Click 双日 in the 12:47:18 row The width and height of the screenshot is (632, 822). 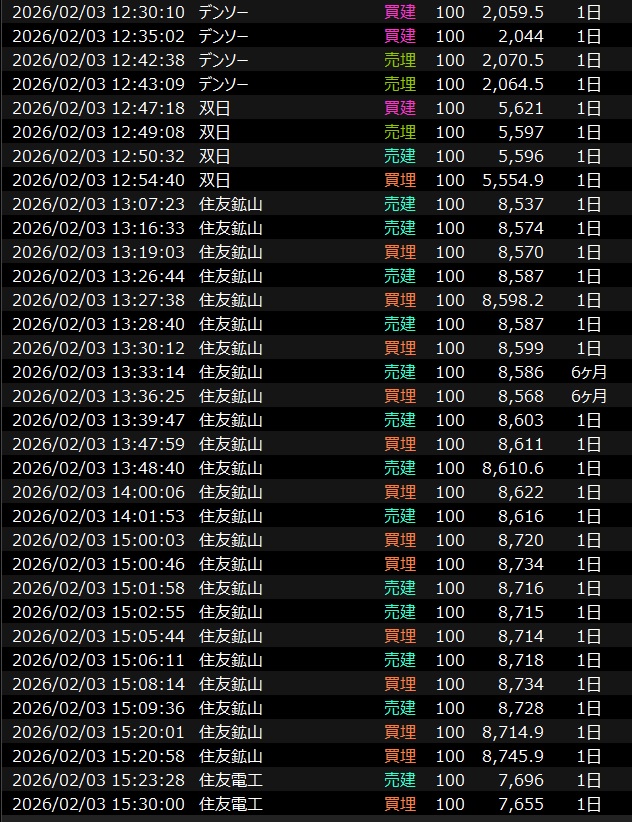(214, 108)
